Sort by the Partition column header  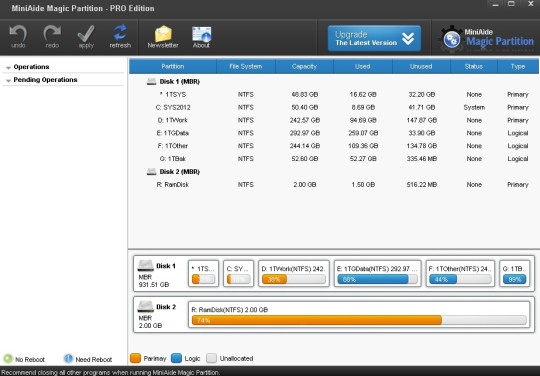point(173,66)
